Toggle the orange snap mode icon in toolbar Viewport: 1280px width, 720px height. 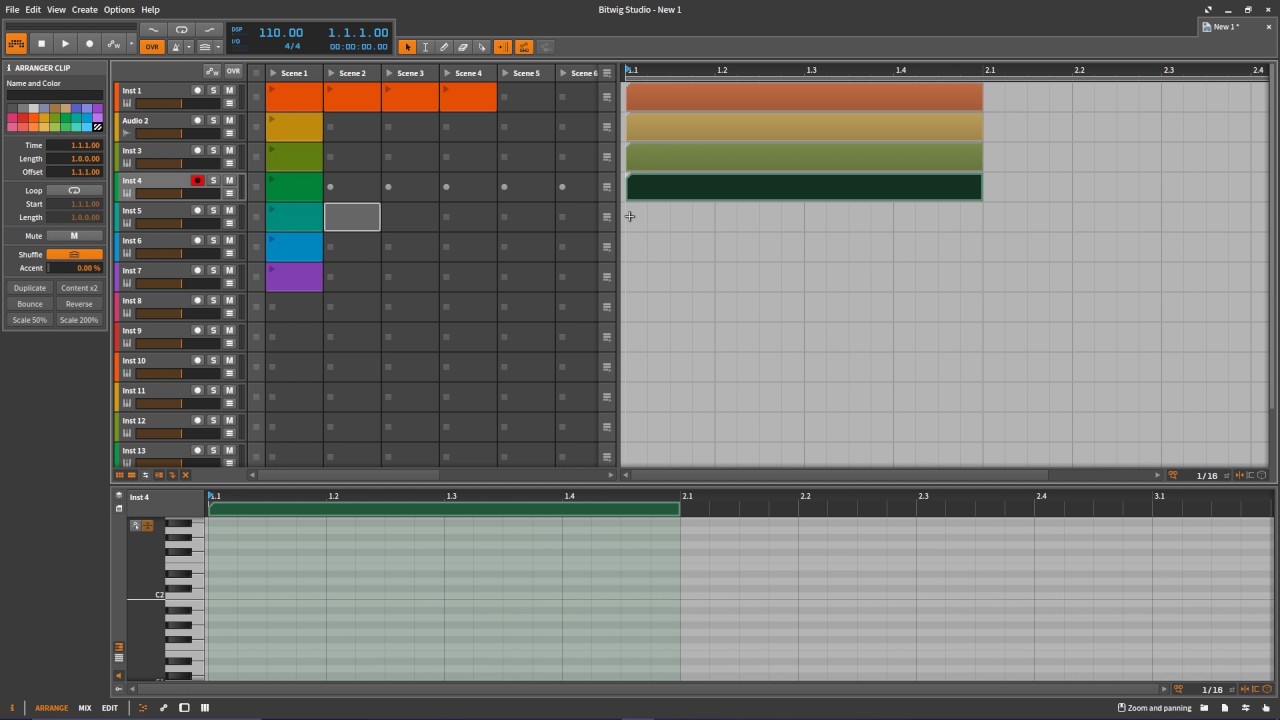524,47
